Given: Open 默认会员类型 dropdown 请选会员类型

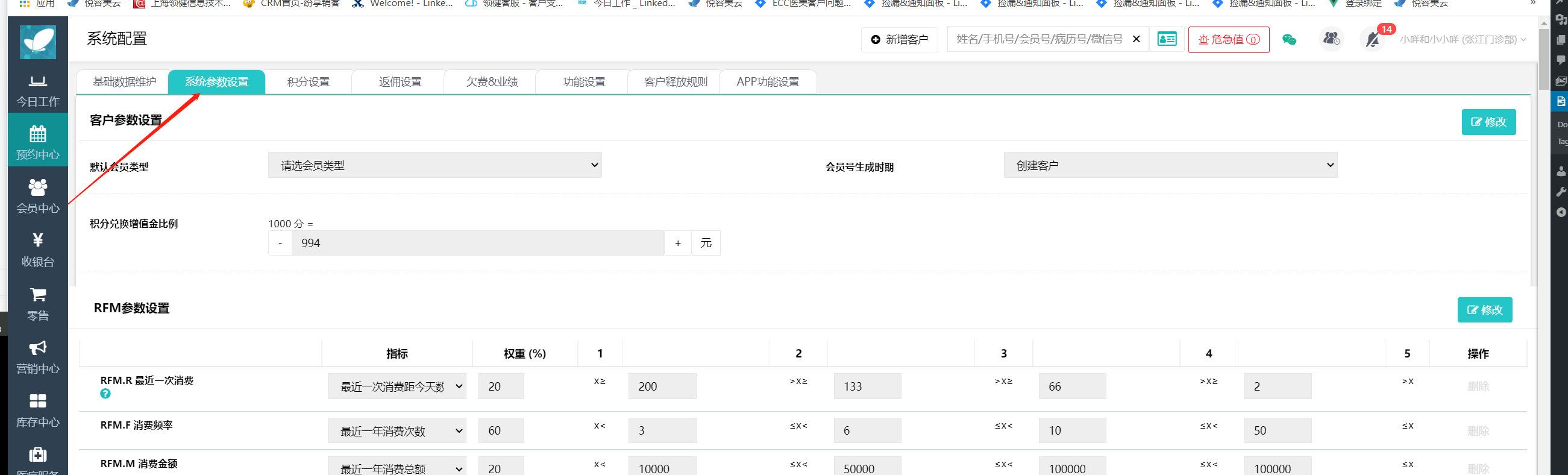Looking at the screenshot, I should click(434, 165).
